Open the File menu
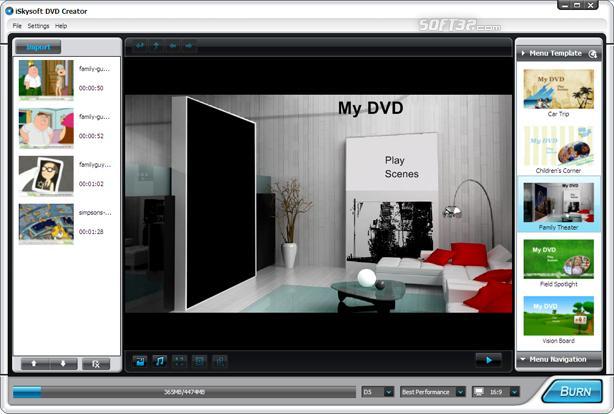Screen dimensions: 614x414 (17, 26)
